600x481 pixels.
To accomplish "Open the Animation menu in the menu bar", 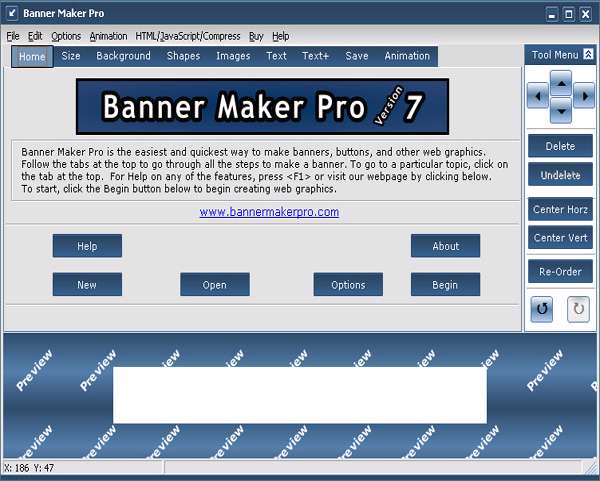I will point(108,36).
